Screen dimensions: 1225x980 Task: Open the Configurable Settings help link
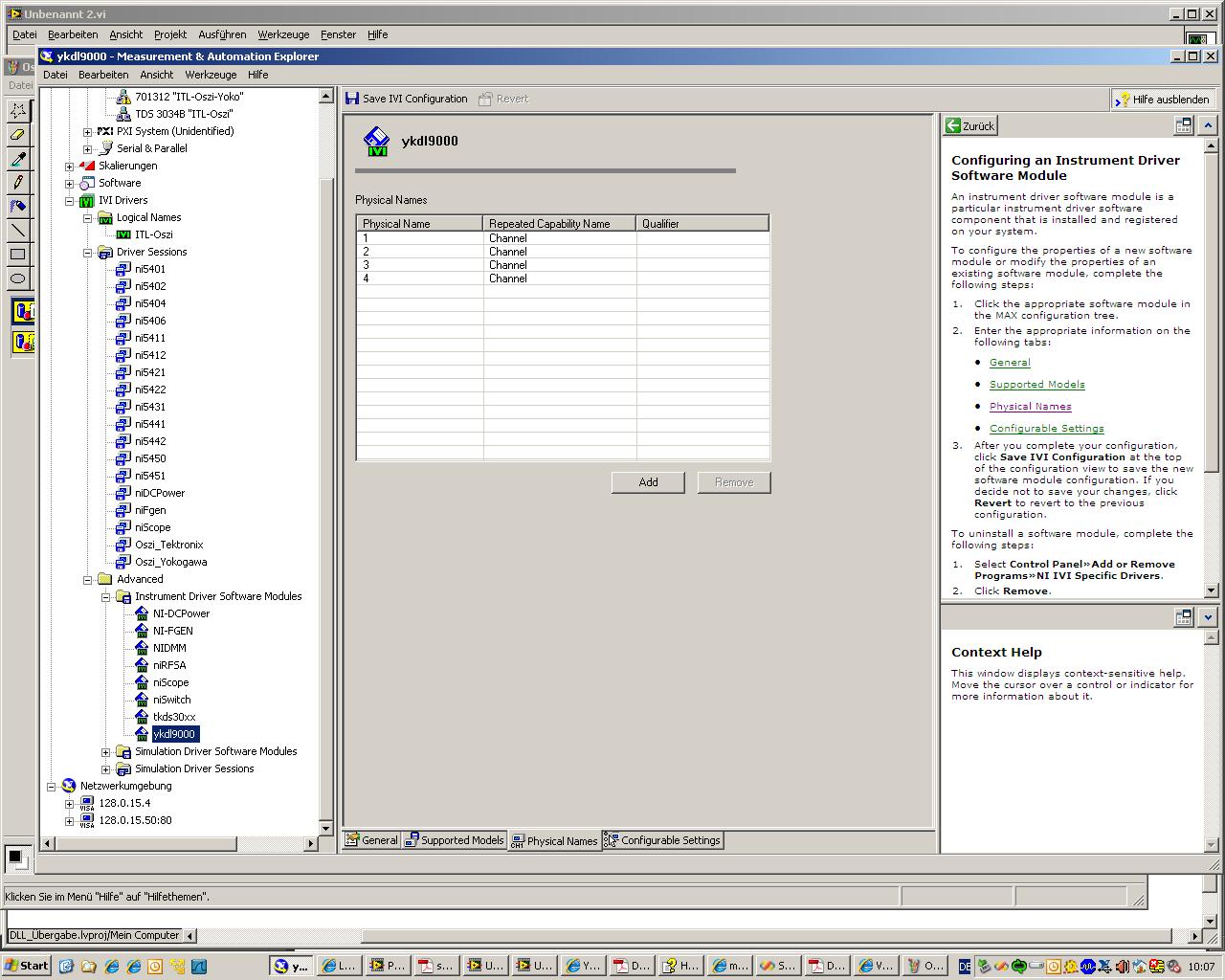1047,429
